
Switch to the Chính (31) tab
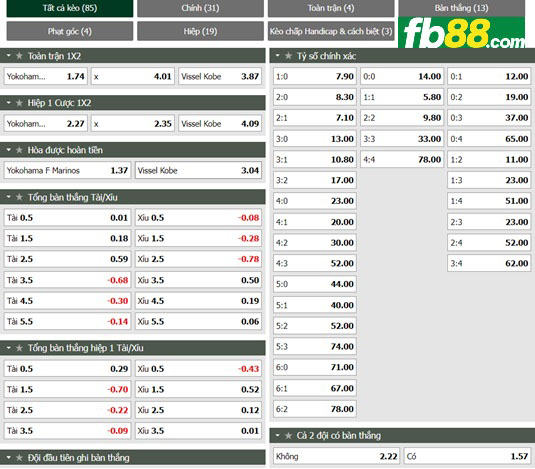click(200, 8)
